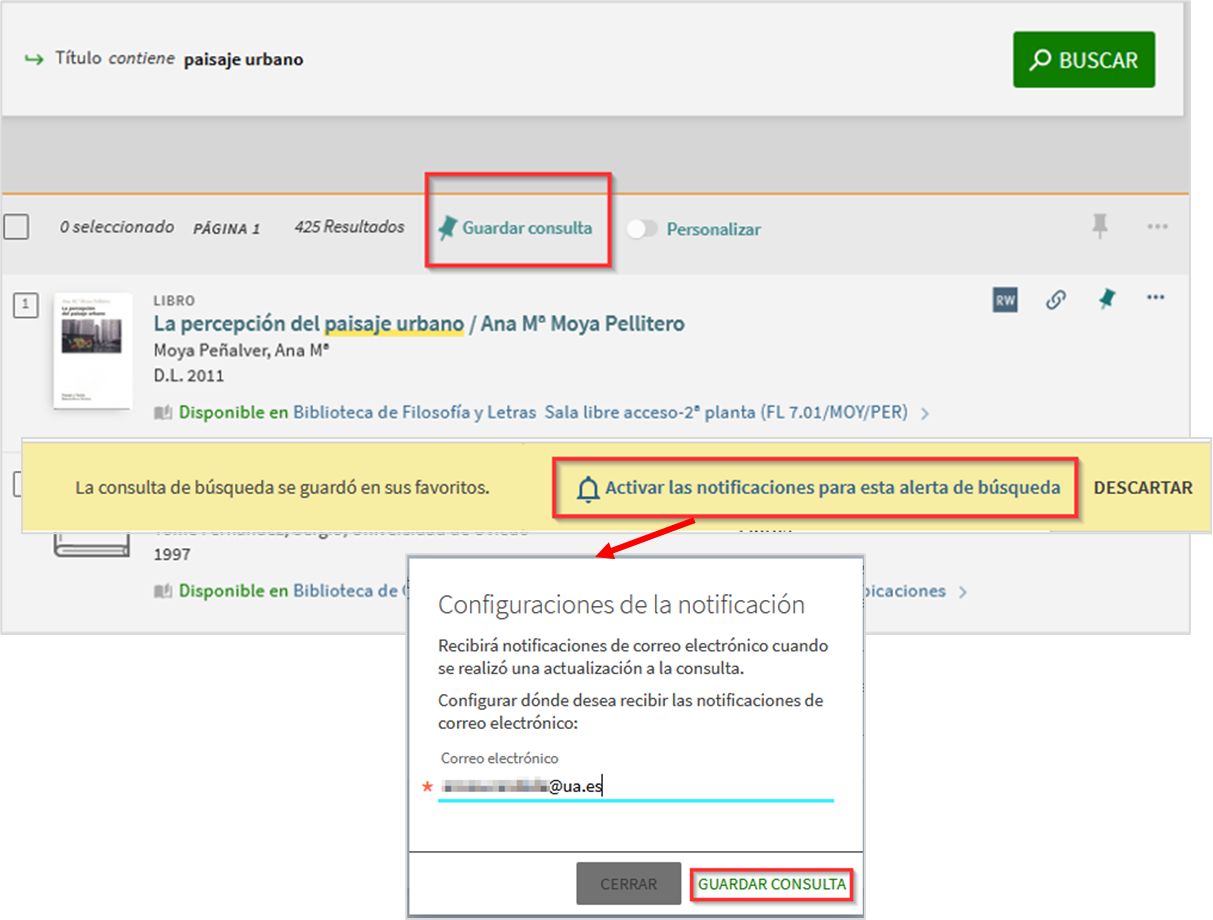
Task: Dismiss the banner with DESCARTAR
Action: (x=1143, y=488)
